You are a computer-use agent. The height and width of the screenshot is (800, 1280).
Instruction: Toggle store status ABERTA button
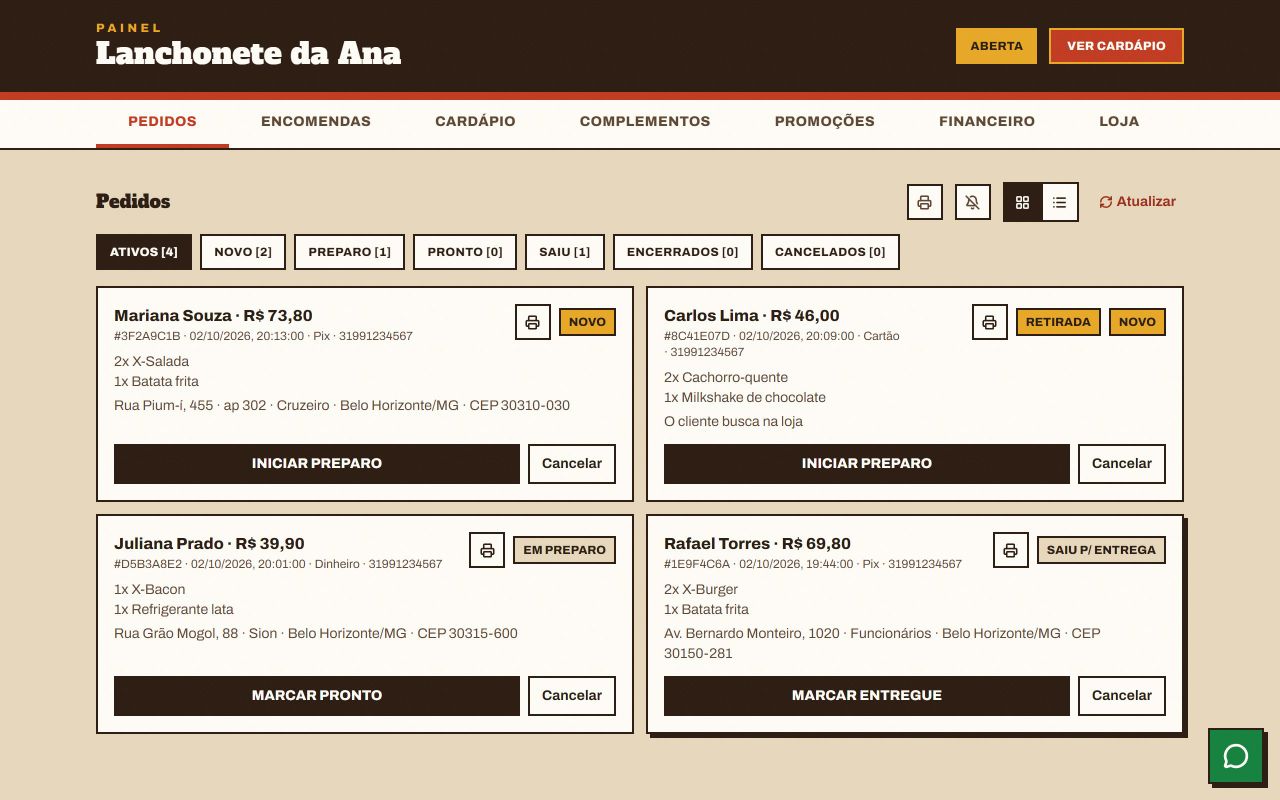(996, 46)
